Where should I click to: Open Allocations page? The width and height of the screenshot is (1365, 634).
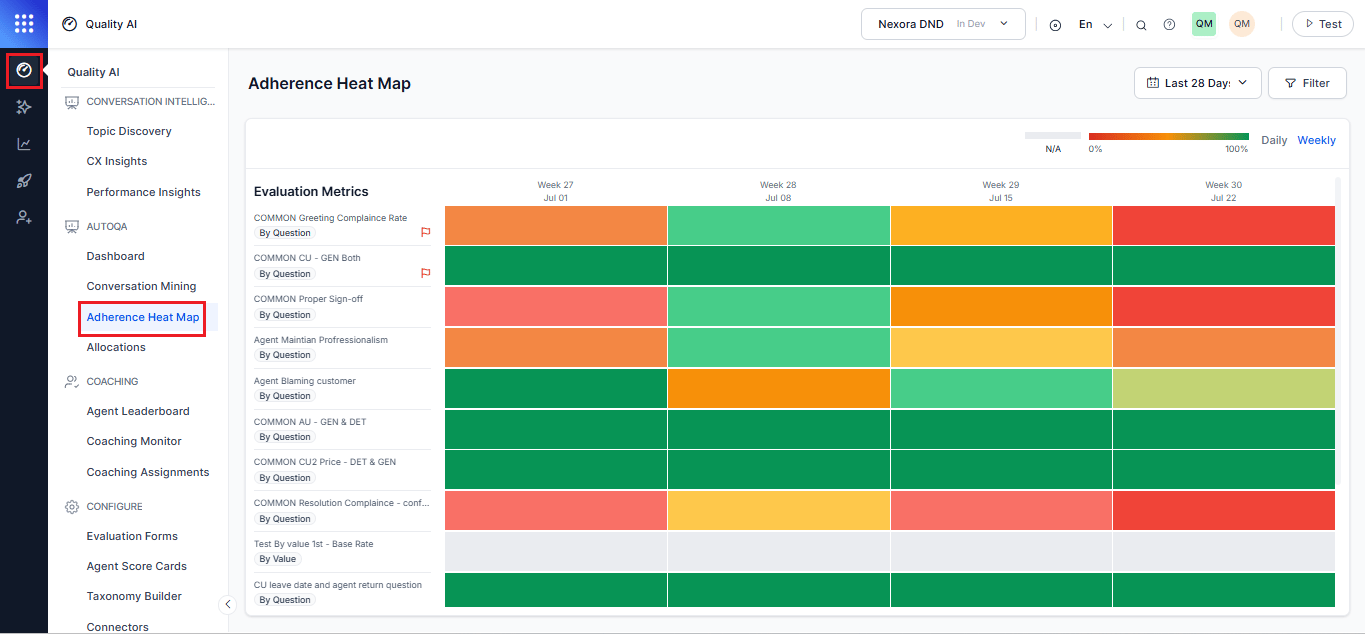tap(116, 347)
